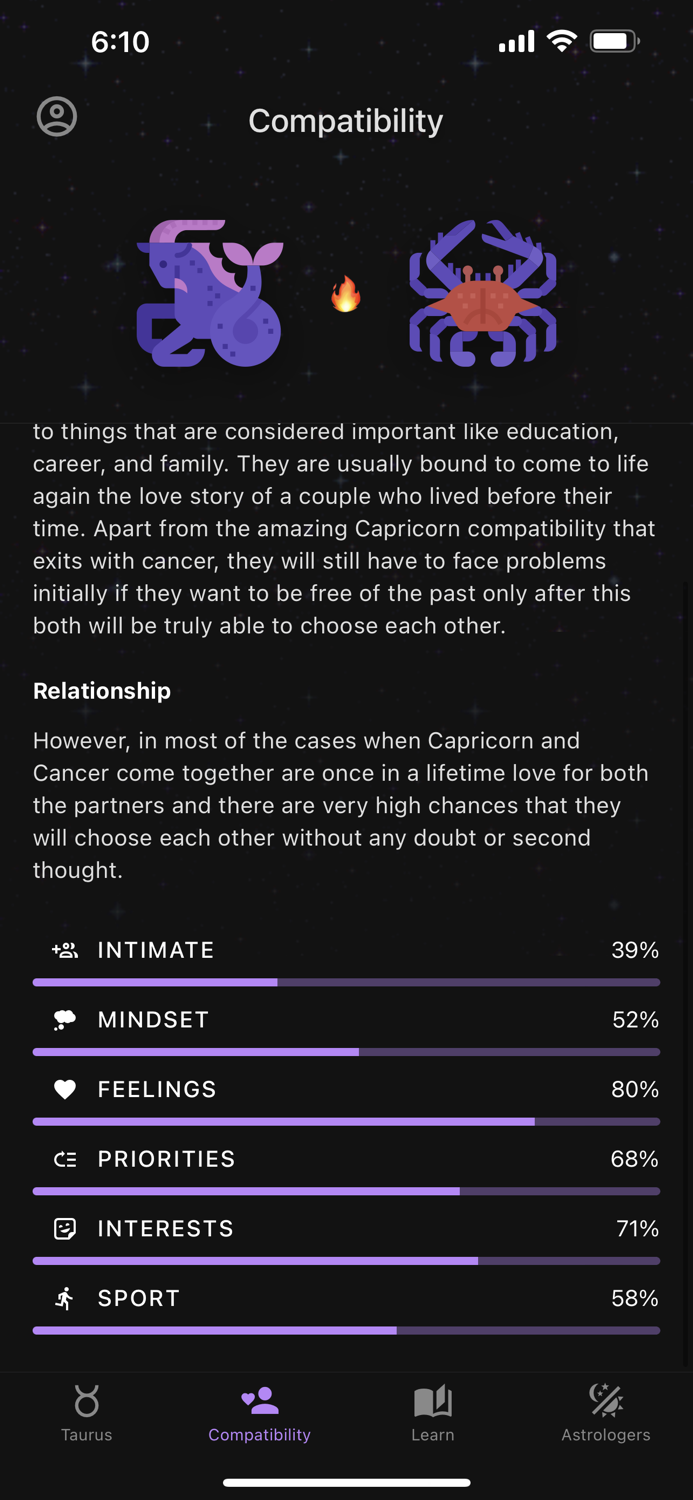Viewport: 693px width, 1500px height.
Task: Click the runner icon beside Sport
Action: (x=64, y=1298)
